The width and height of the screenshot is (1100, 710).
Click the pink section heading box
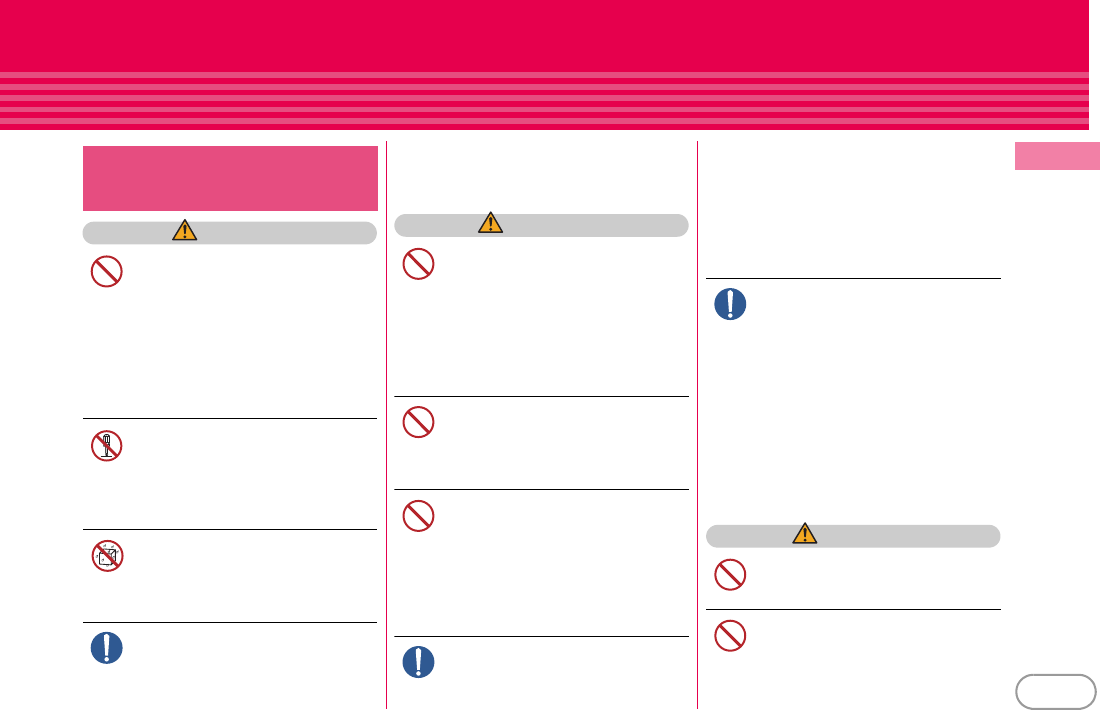(x=230, y=178)
